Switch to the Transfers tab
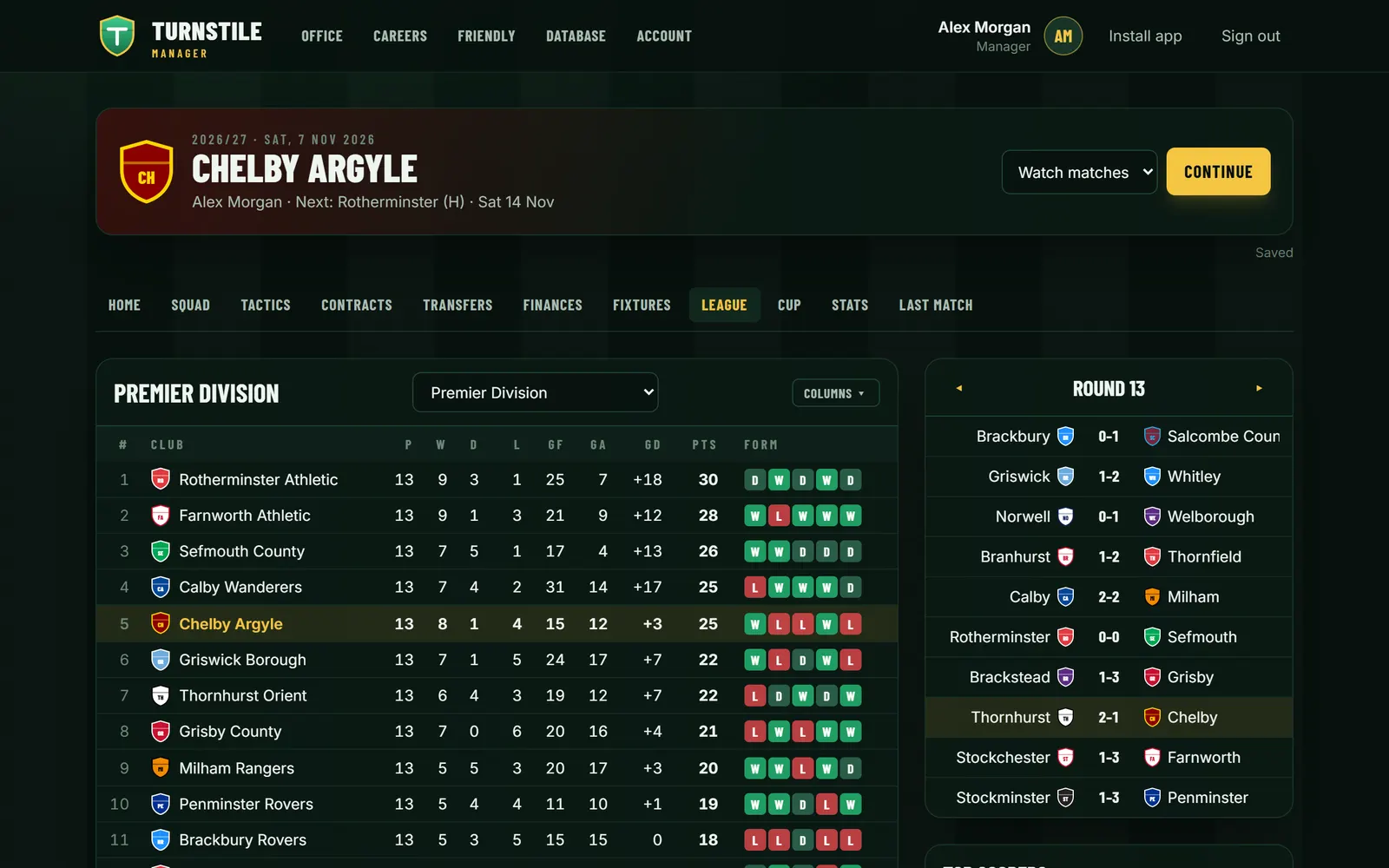Viewport: 1389px width, 868px height. [x=458, y=305]
